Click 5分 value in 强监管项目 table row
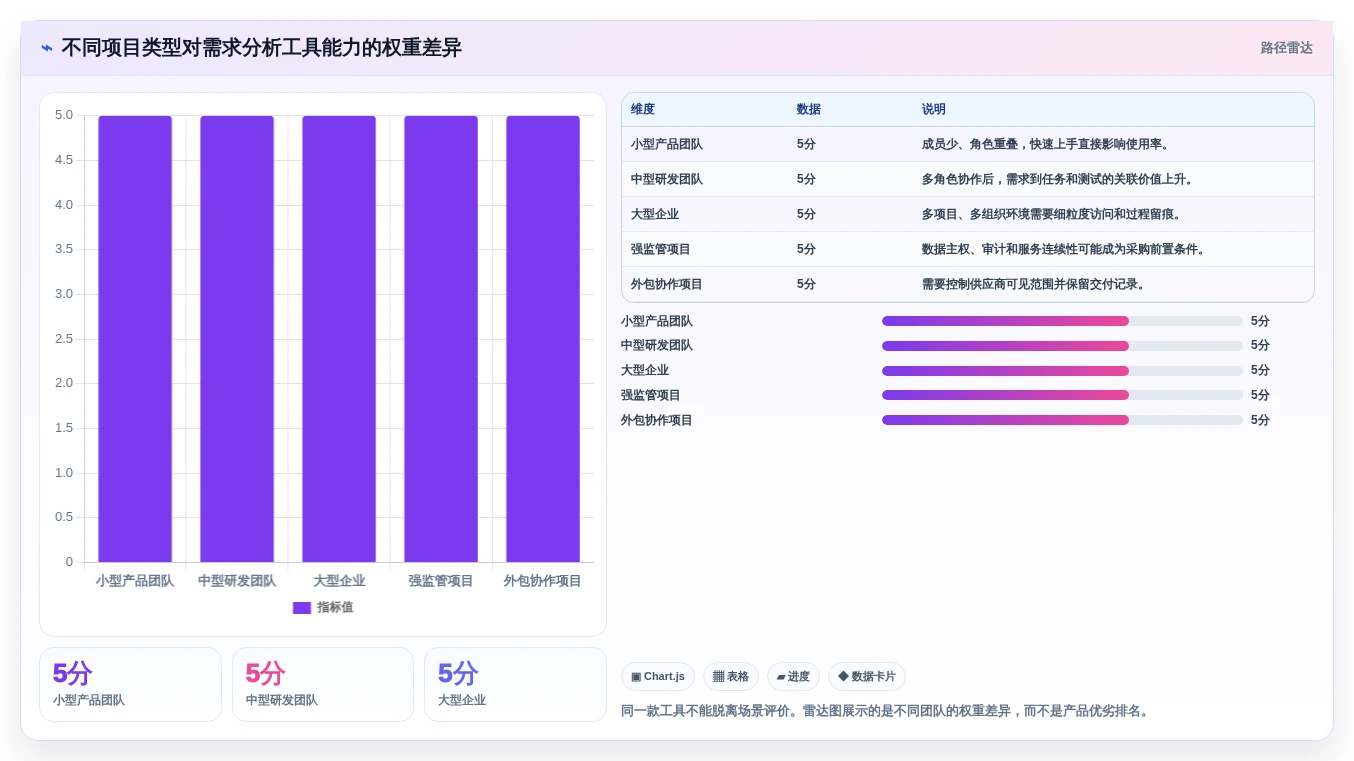 coord(806,249)
